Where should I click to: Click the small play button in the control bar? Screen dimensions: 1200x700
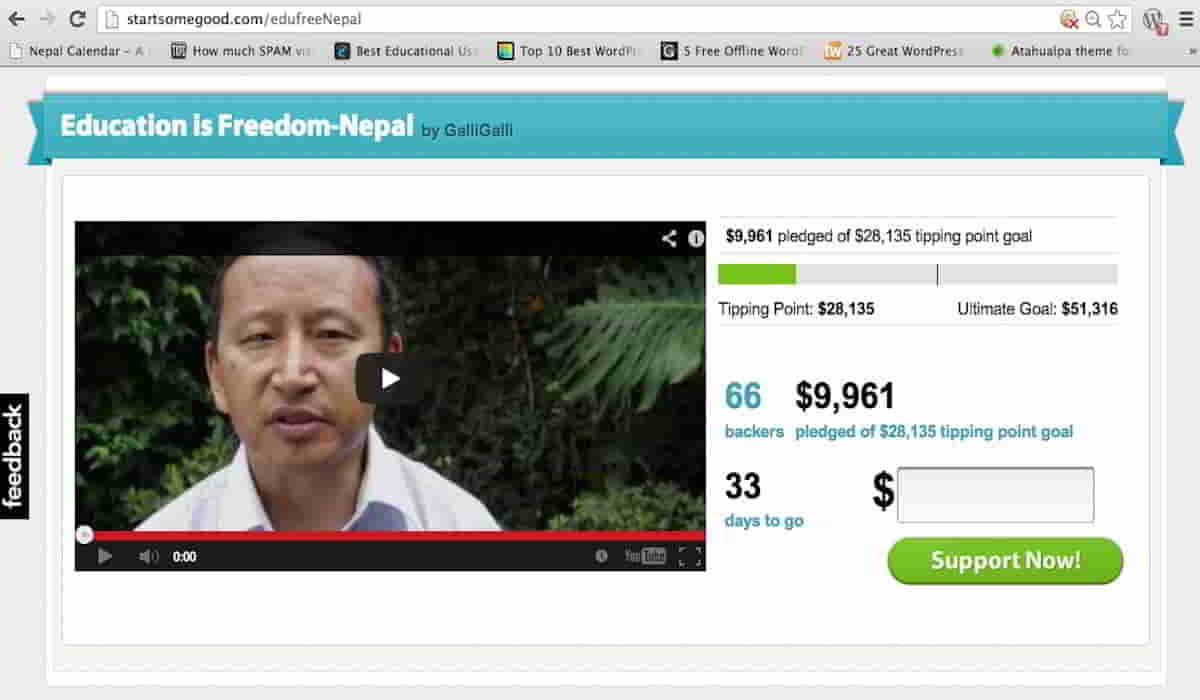pyautogui.click(x=105, y=556)
